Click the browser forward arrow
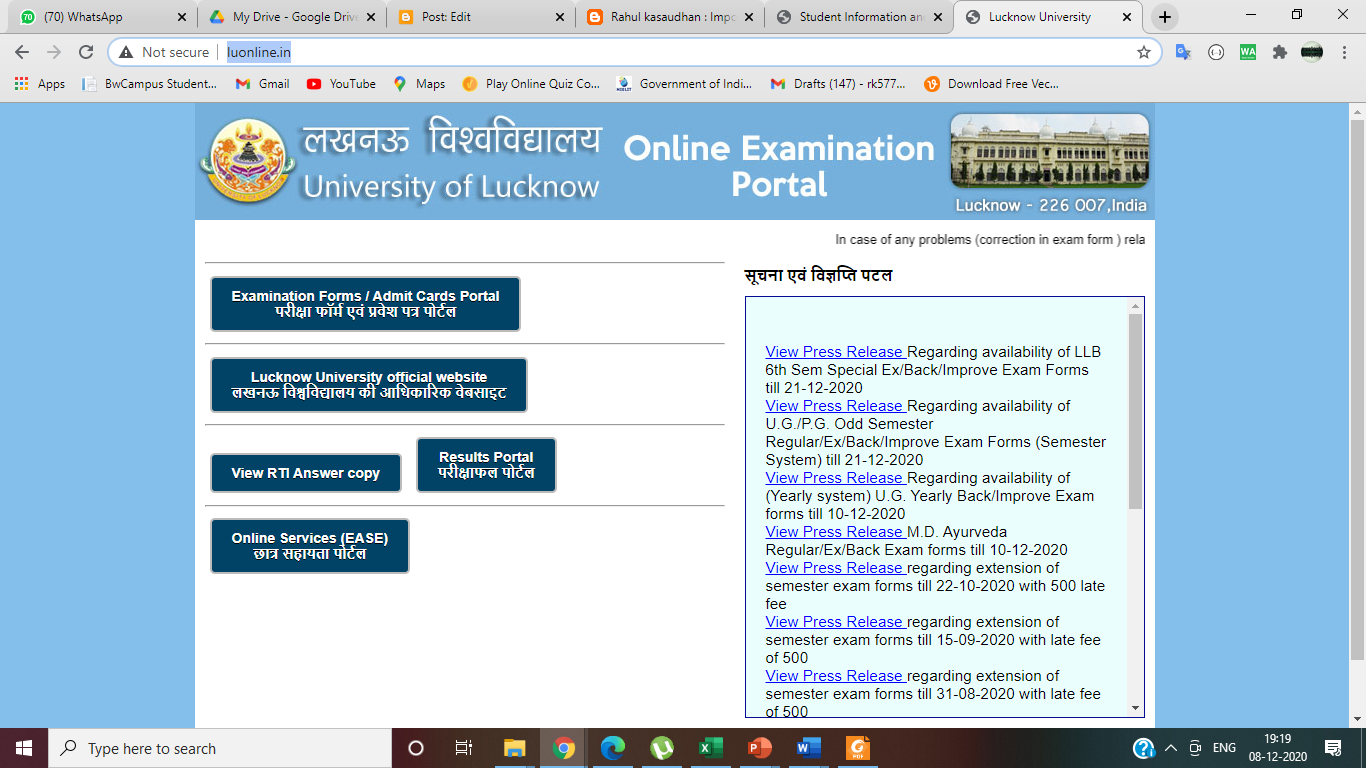The width and height of the screenshot is (1366, 768). pyautogui.click(x=54, y=52)
